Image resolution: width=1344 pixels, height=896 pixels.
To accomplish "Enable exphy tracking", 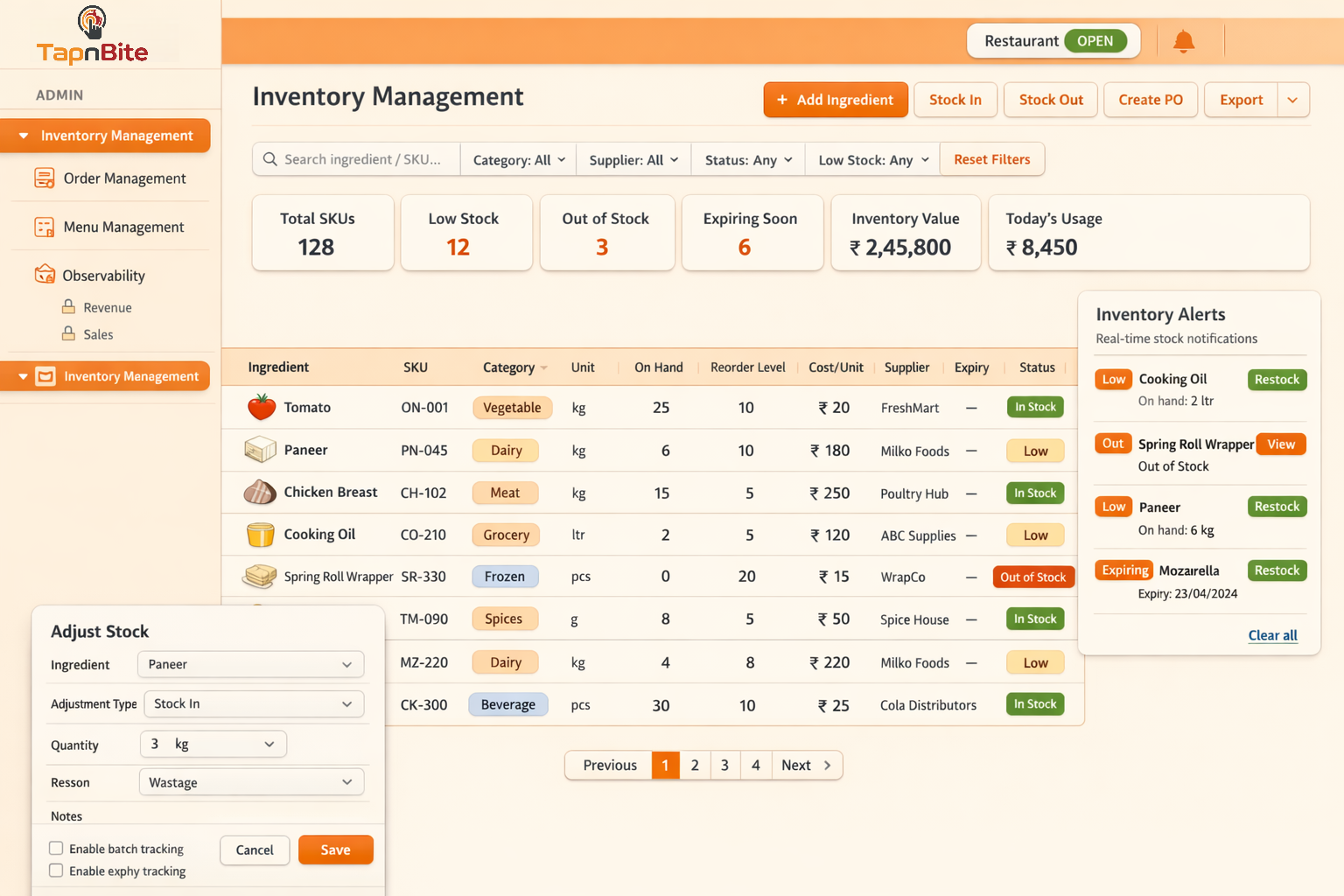I will click(x=56, y=871).
